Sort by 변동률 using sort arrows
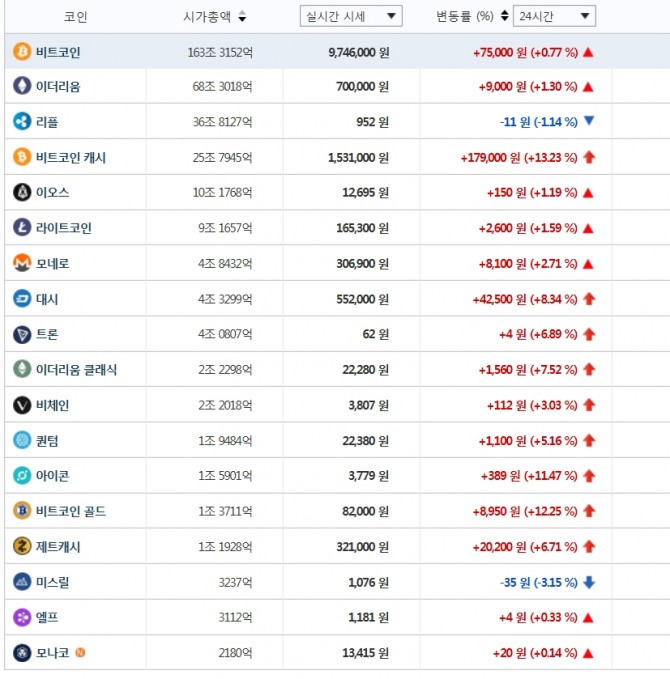This screenshot has width=670, height=679. click(x=504, y=17)
